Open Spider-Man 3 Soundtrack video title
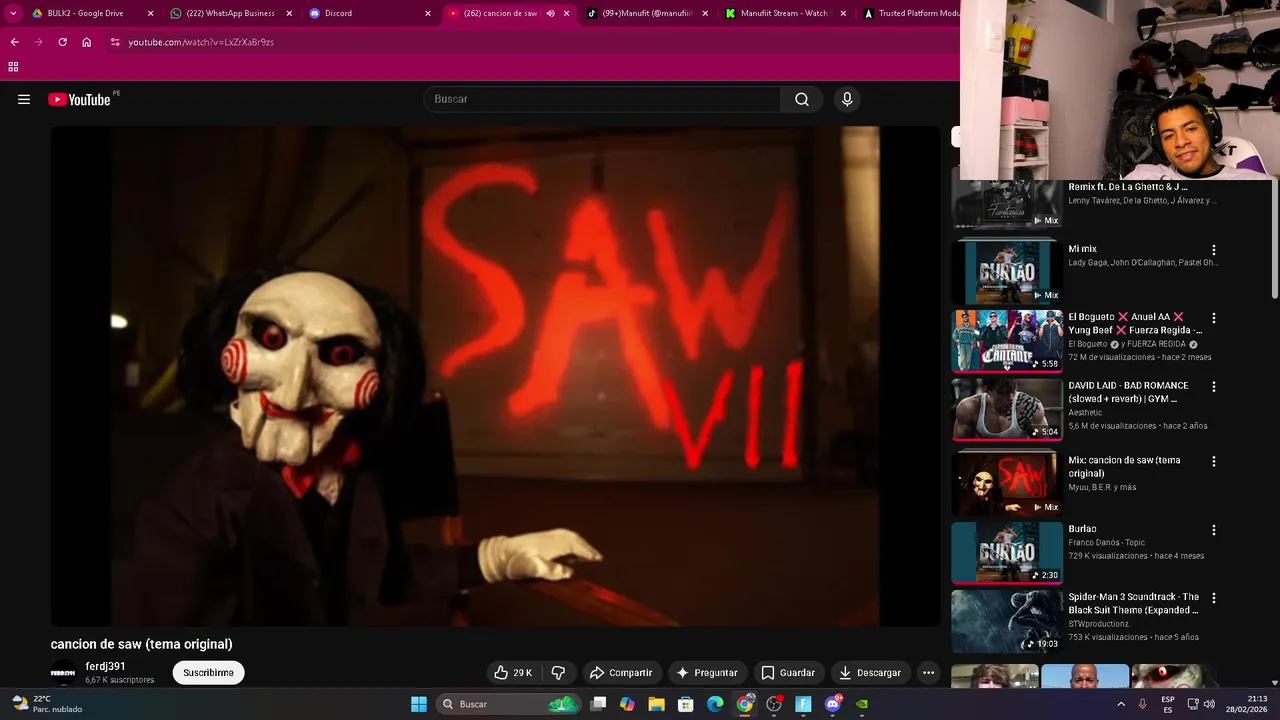The image size is (1280, 720). point(1133,603)
